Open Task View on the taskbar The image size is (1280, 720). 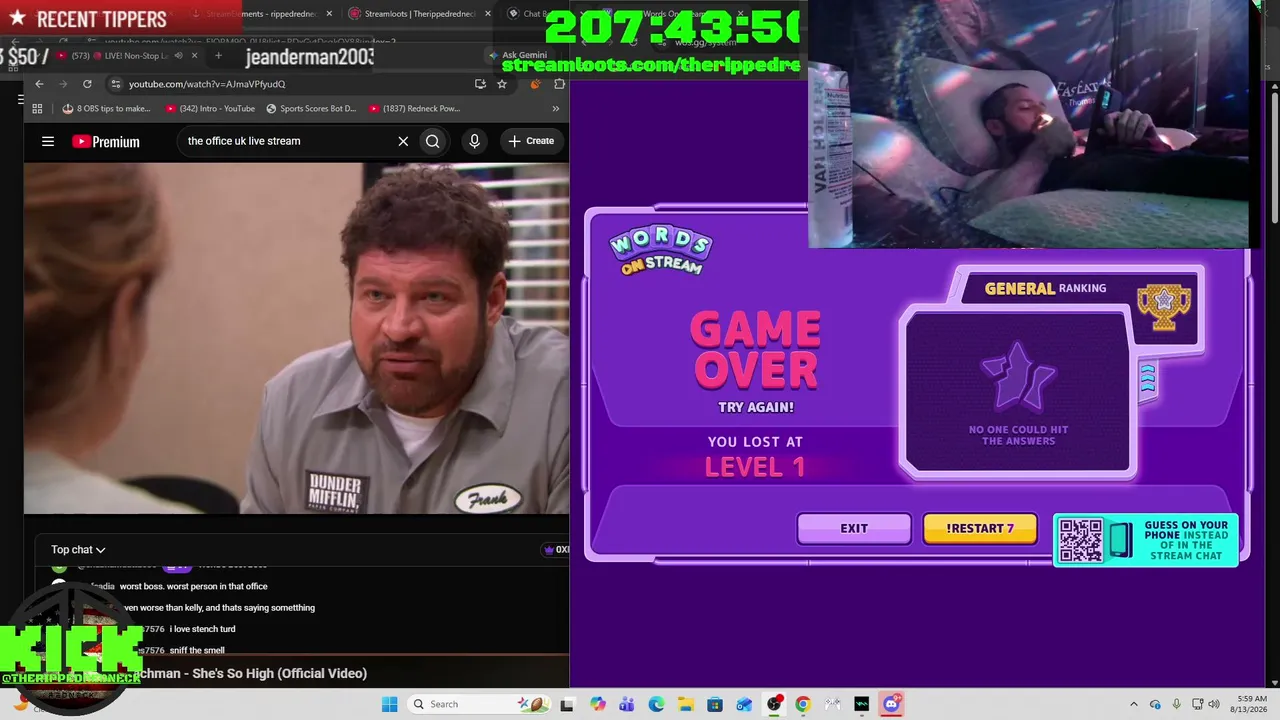click(567, 704)
